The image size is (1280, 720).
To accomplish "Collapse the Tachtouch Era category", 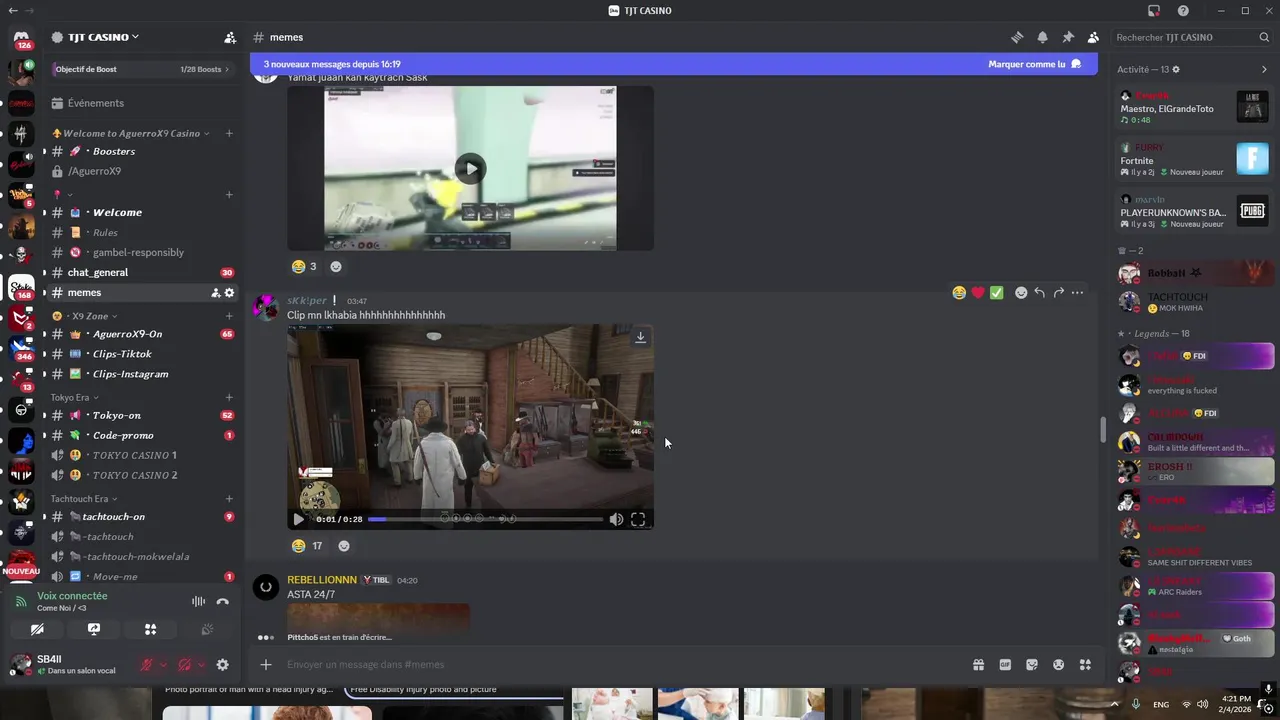I will click(85, 498).
